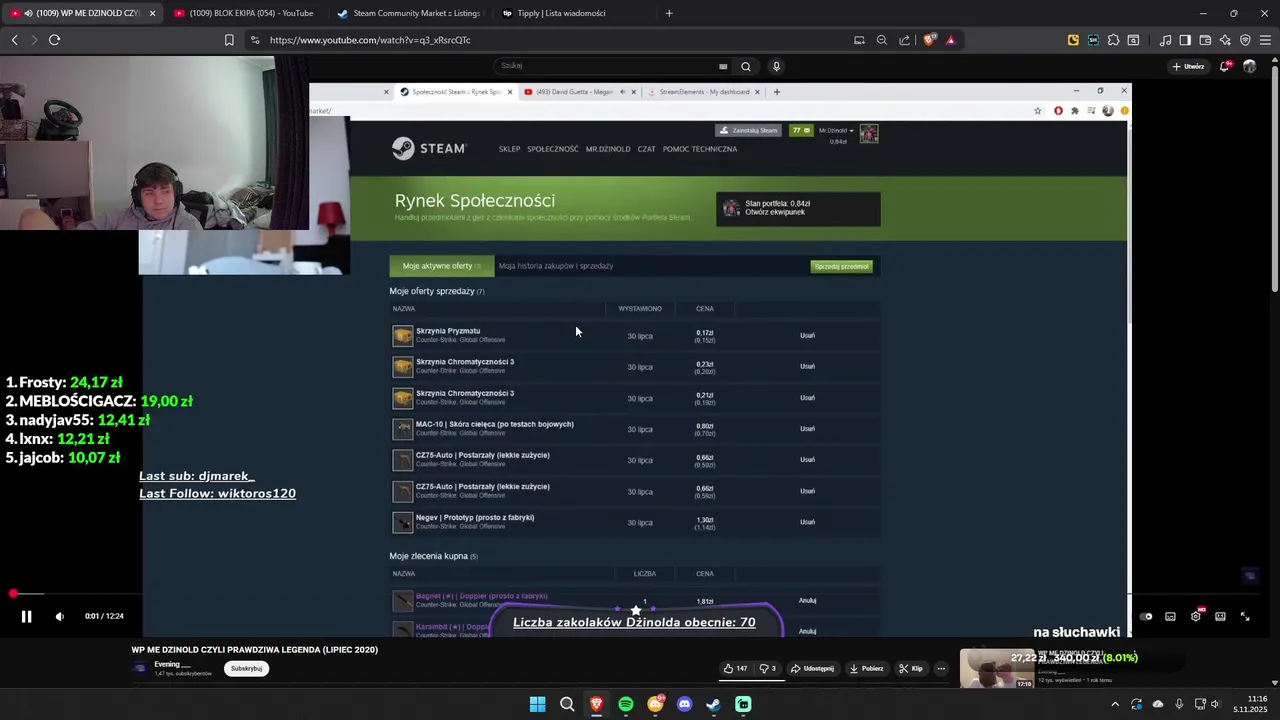This screenshot has height=720, width=1280.
Task: Open Brave VPN shield icon
Action: pyautogui.click(x=1245, y=40)
